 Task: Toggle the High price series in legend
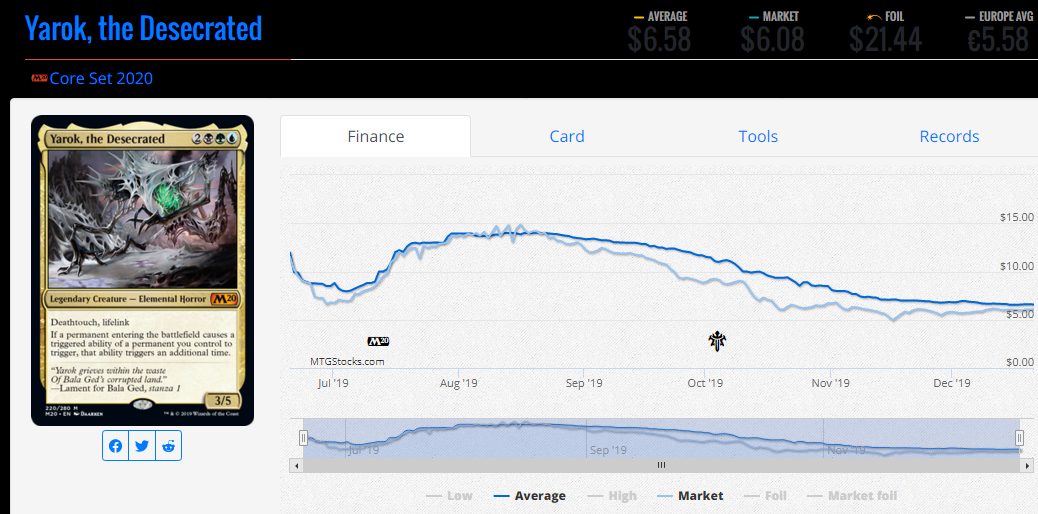coord(611,495)
